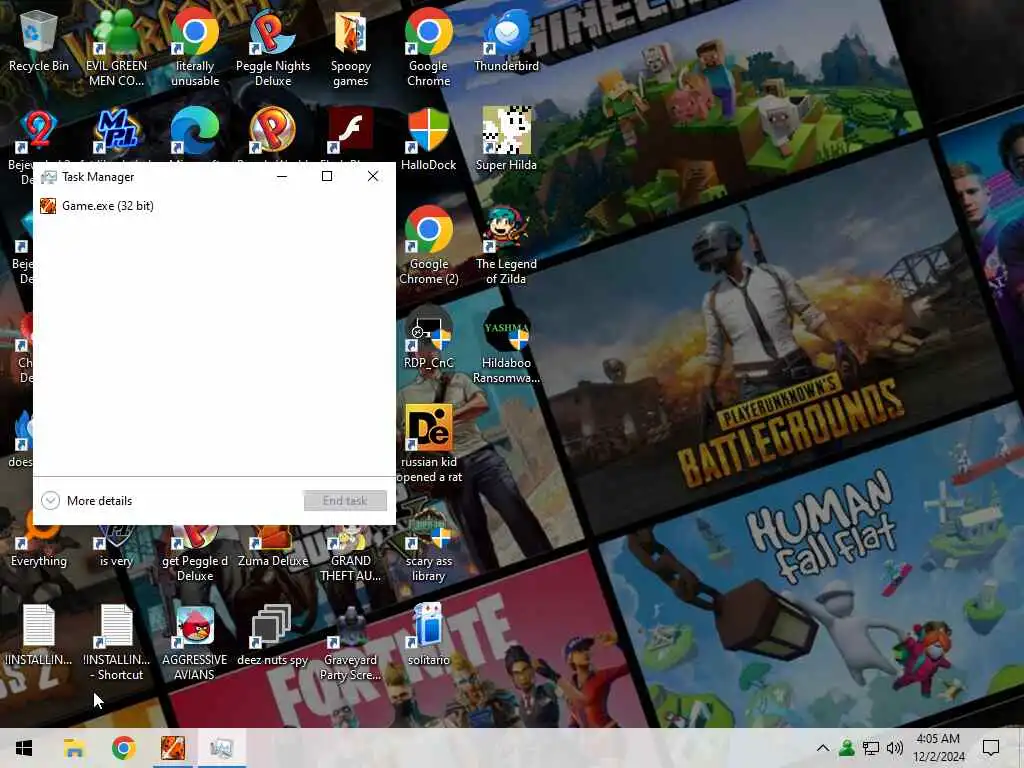This screenshot has width=1024, height=768.
Task: Open the volume control tray icon
Action: (895, 748)
